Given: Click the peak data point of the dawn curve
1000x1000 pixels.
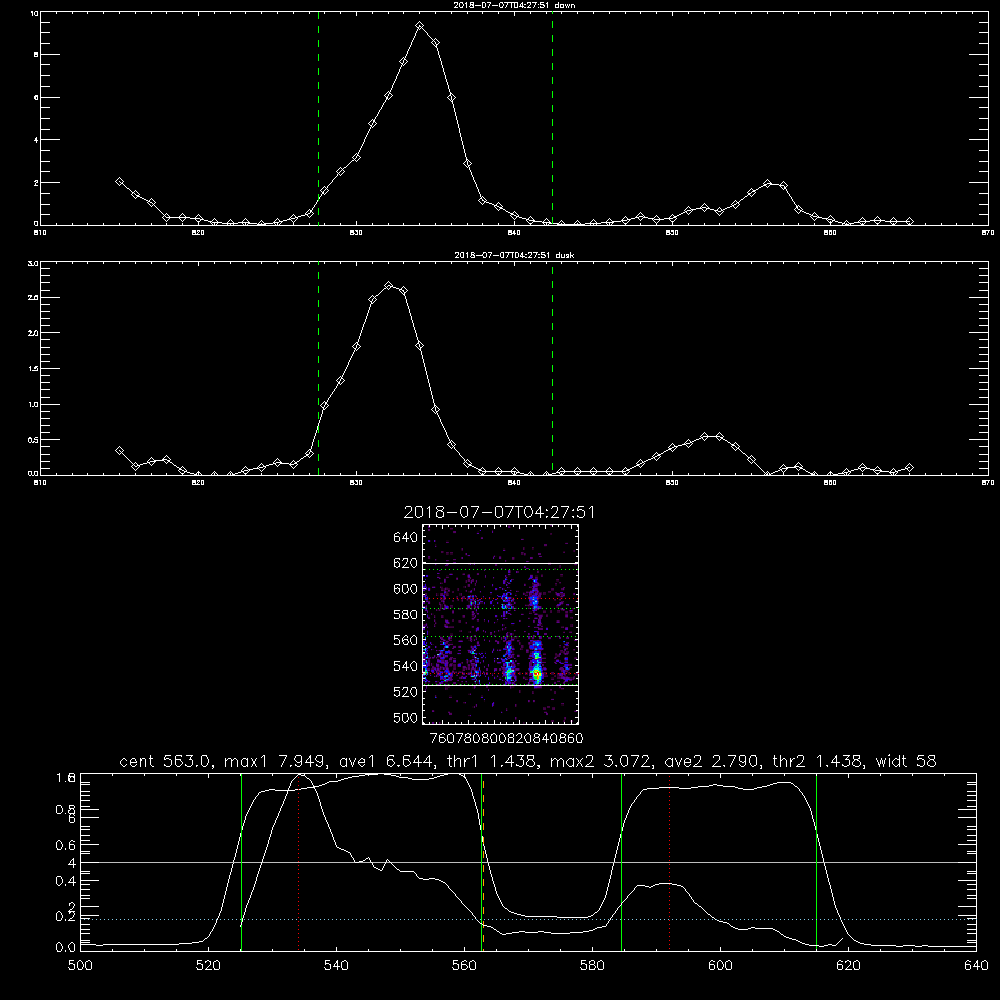Looking at the screenshot, I should point(419,26).
